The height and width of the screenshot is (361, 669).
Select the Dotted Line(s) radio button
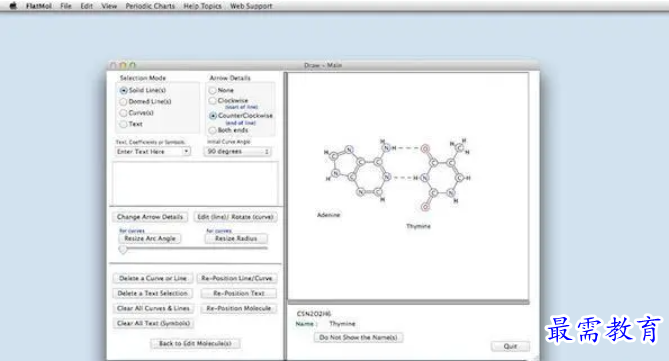pyautogui.click(x=123, y=102)
